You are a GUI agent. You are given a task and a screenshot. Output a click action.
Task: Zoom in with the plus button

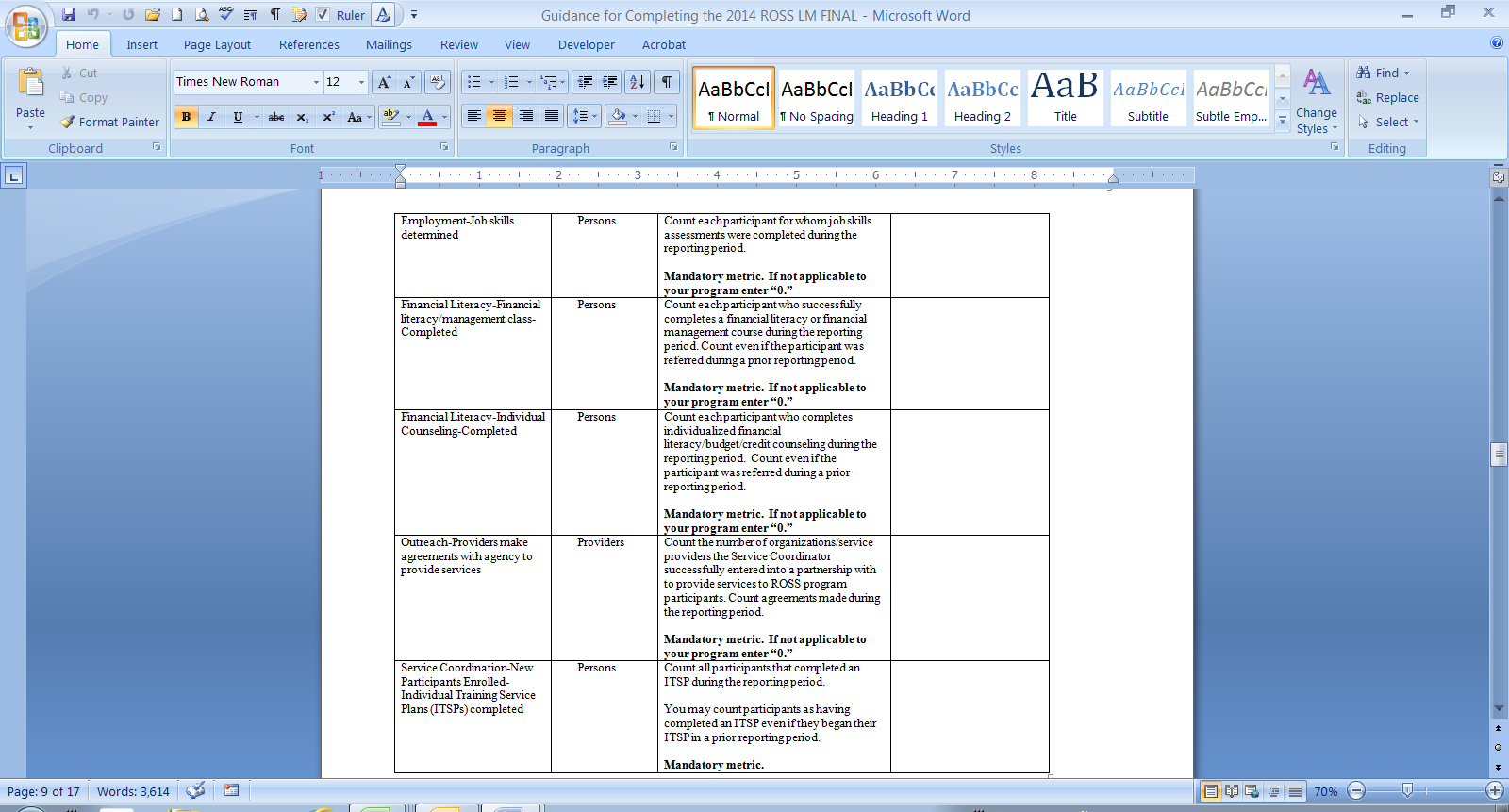pyautogui.click(x=1495, y=790)
